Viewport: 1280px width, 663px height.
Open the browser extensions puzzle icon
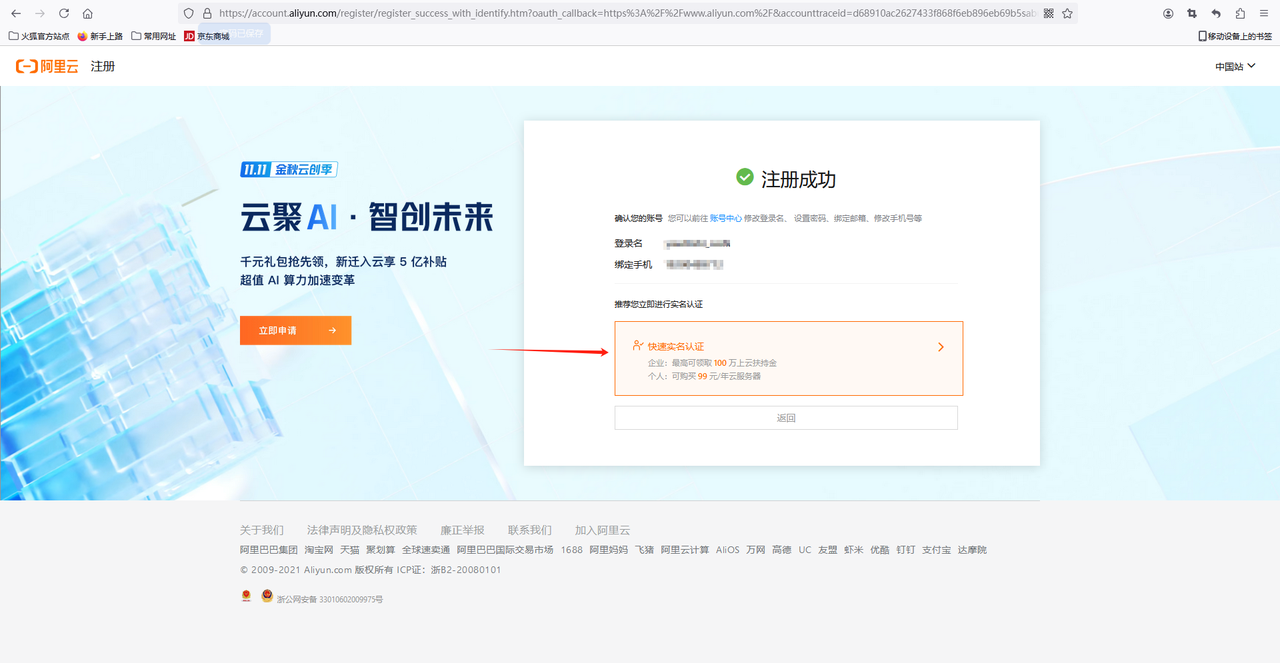click(x=1240, y=14)
